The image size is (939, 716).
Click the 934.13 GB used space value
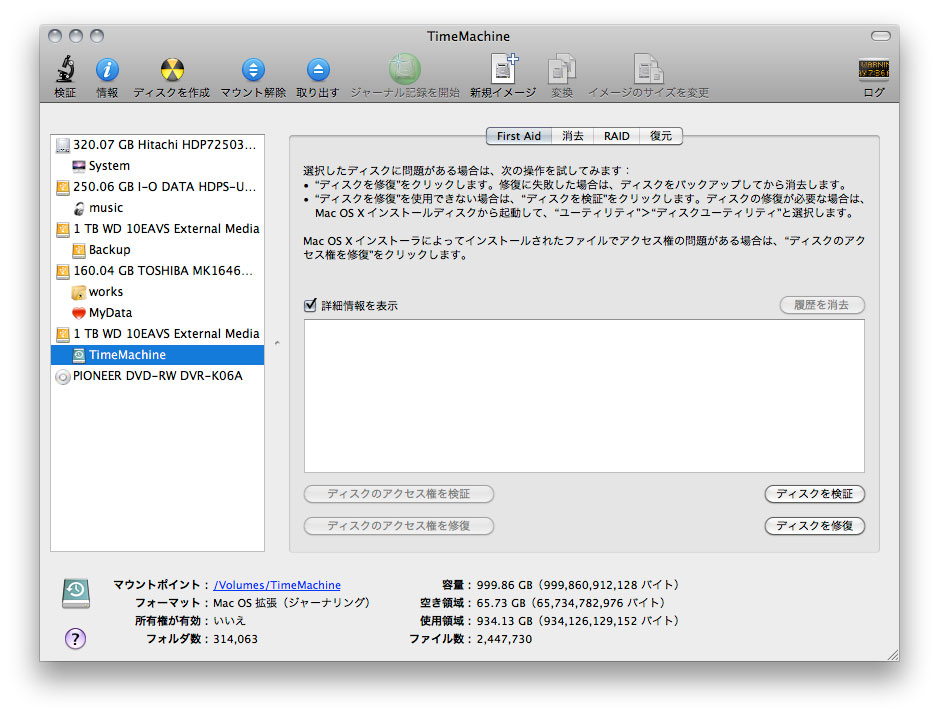[x=578, y=621]
